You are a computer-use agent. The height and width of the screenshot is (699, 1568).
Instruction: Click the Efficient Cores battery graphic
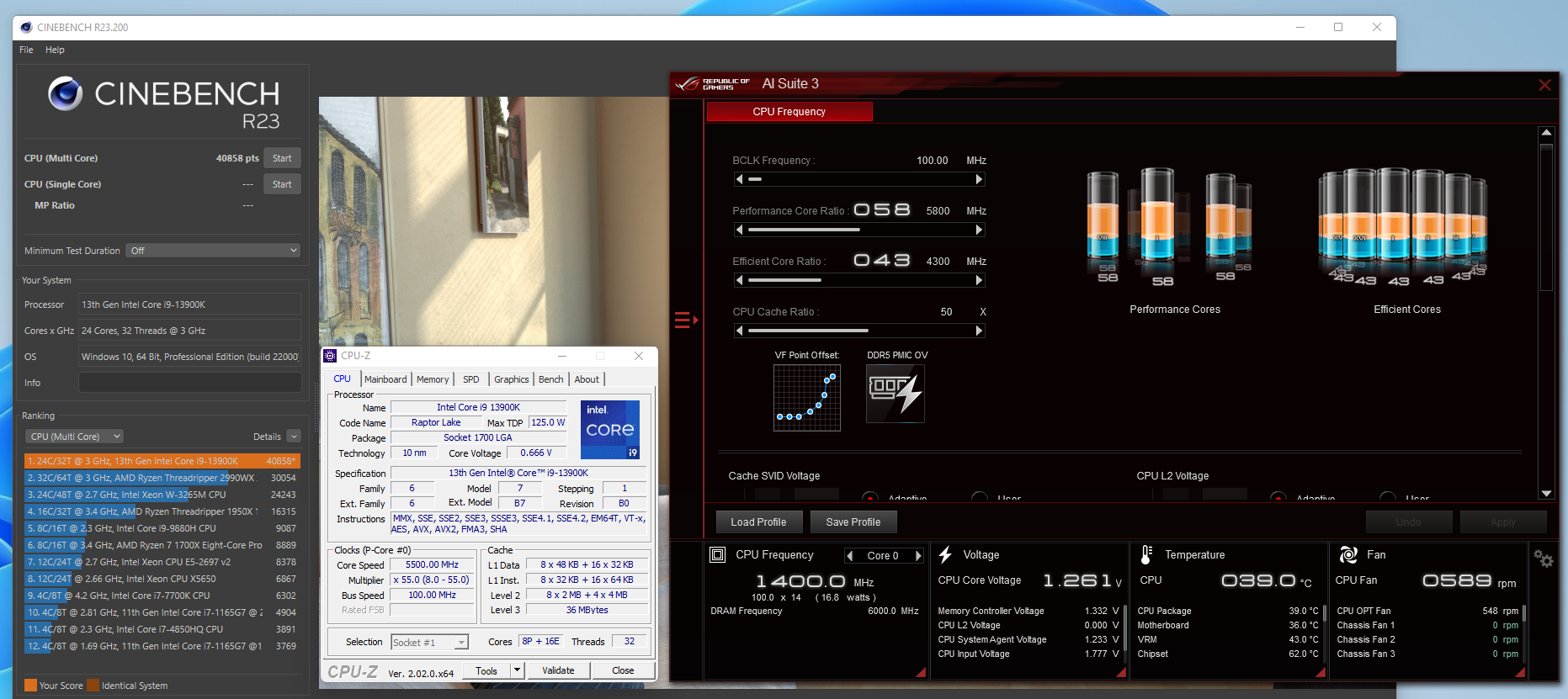pos(1403,225)
